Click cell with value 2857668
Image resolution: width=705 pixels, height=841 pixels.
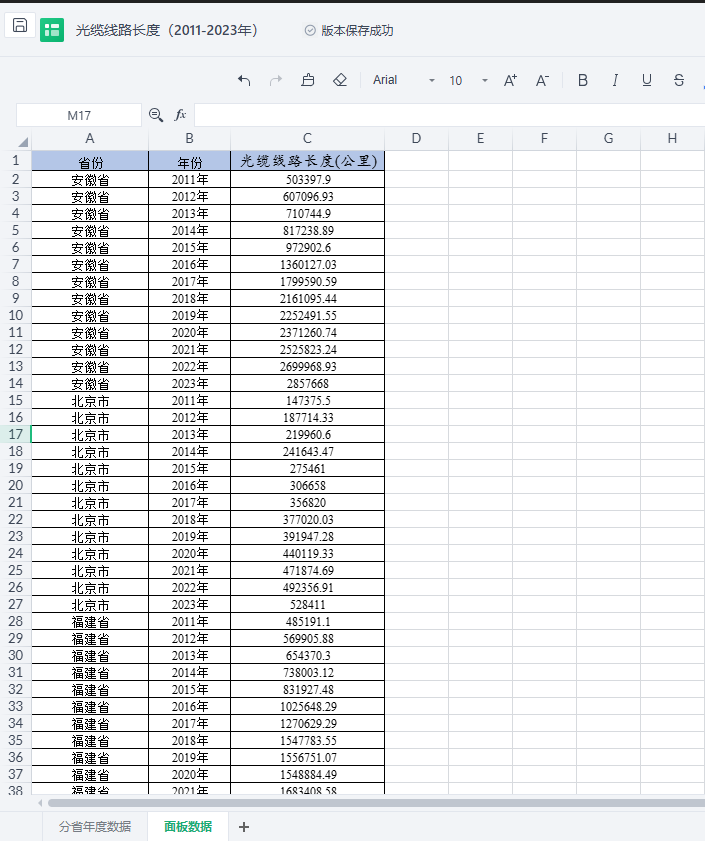(x=307, y=383)
